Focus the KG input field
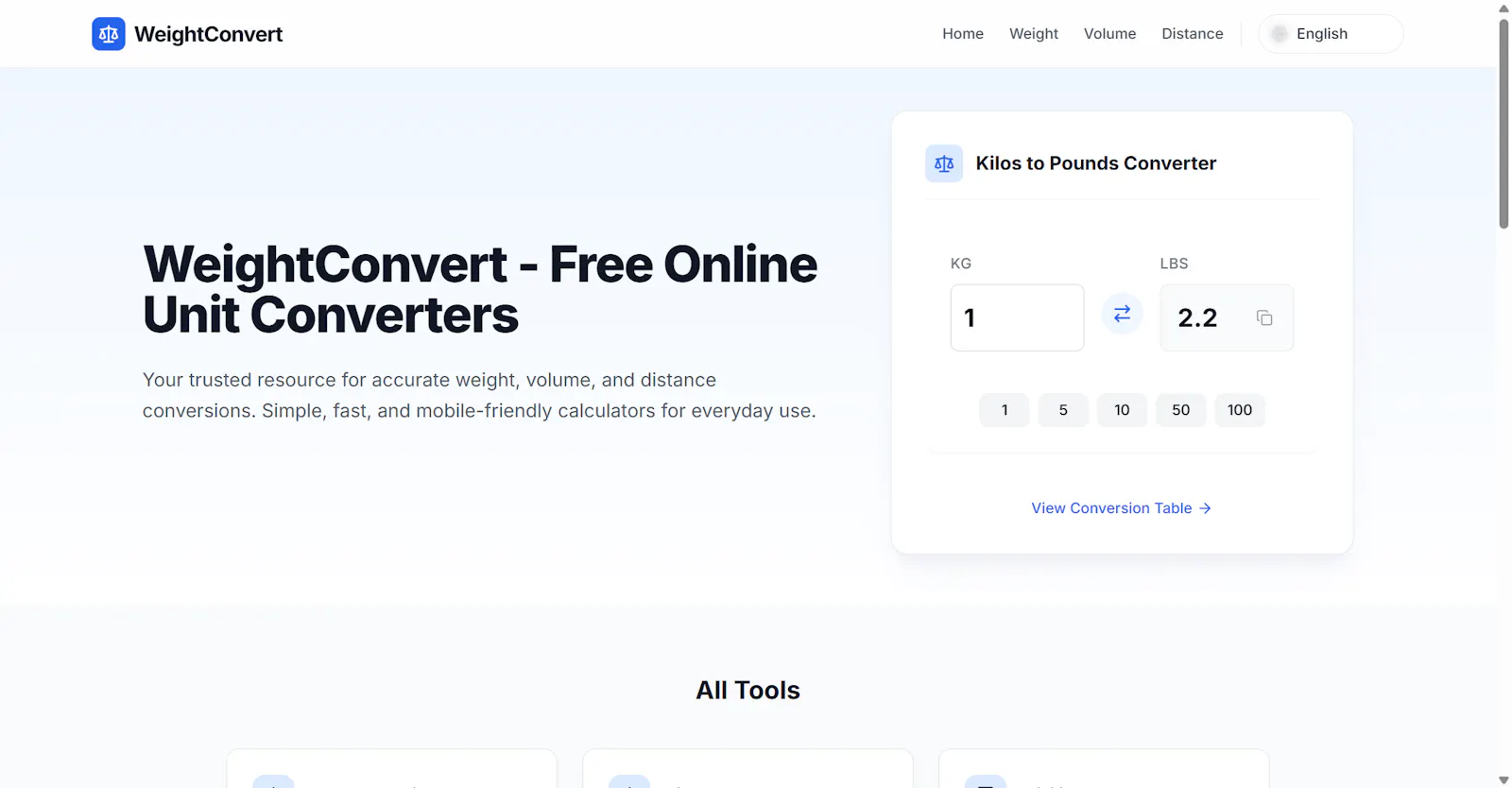 1017,317
